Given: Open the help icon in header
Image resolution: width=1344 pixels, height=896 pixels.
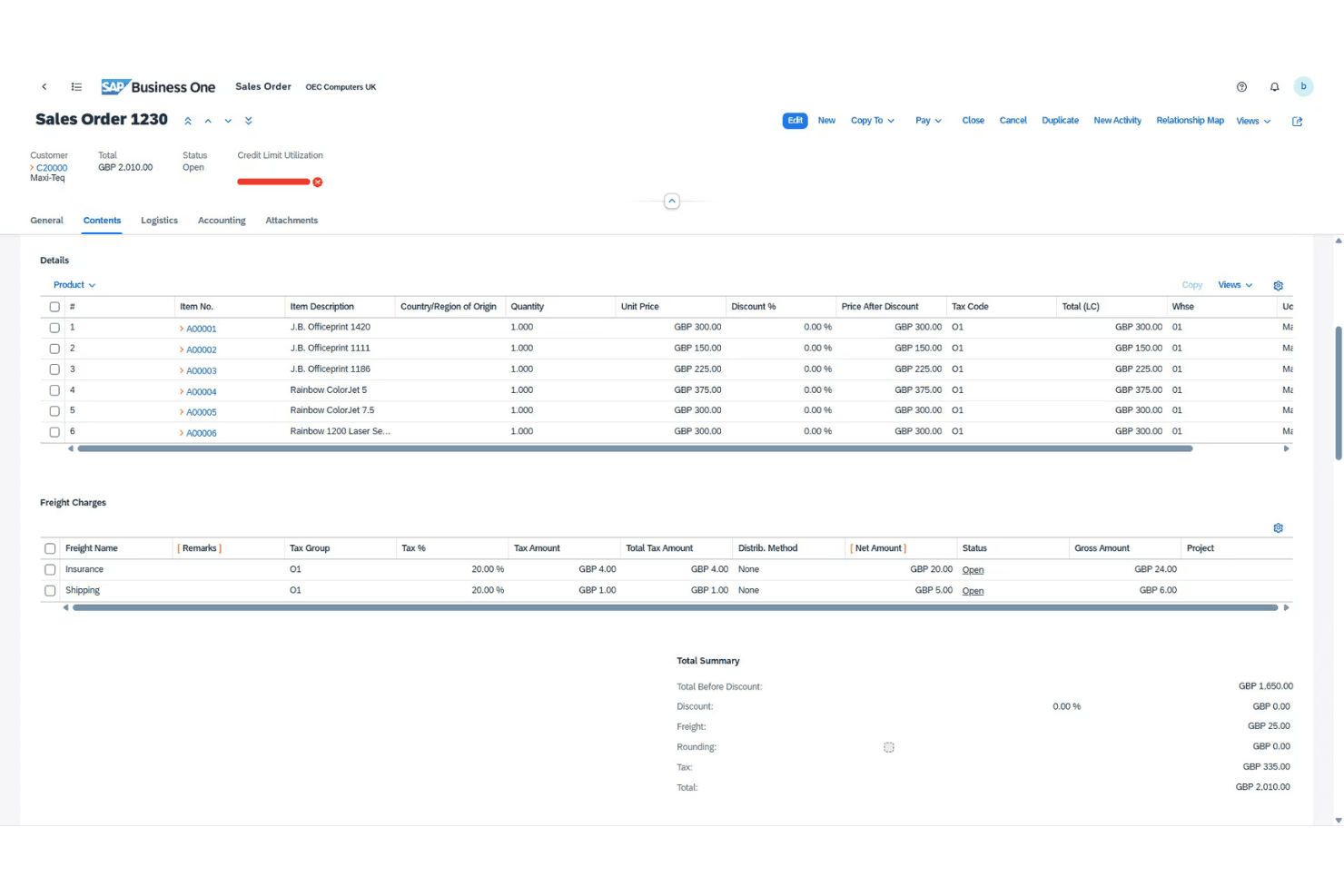Looking at the screenshot, I should click(1241, 87).
